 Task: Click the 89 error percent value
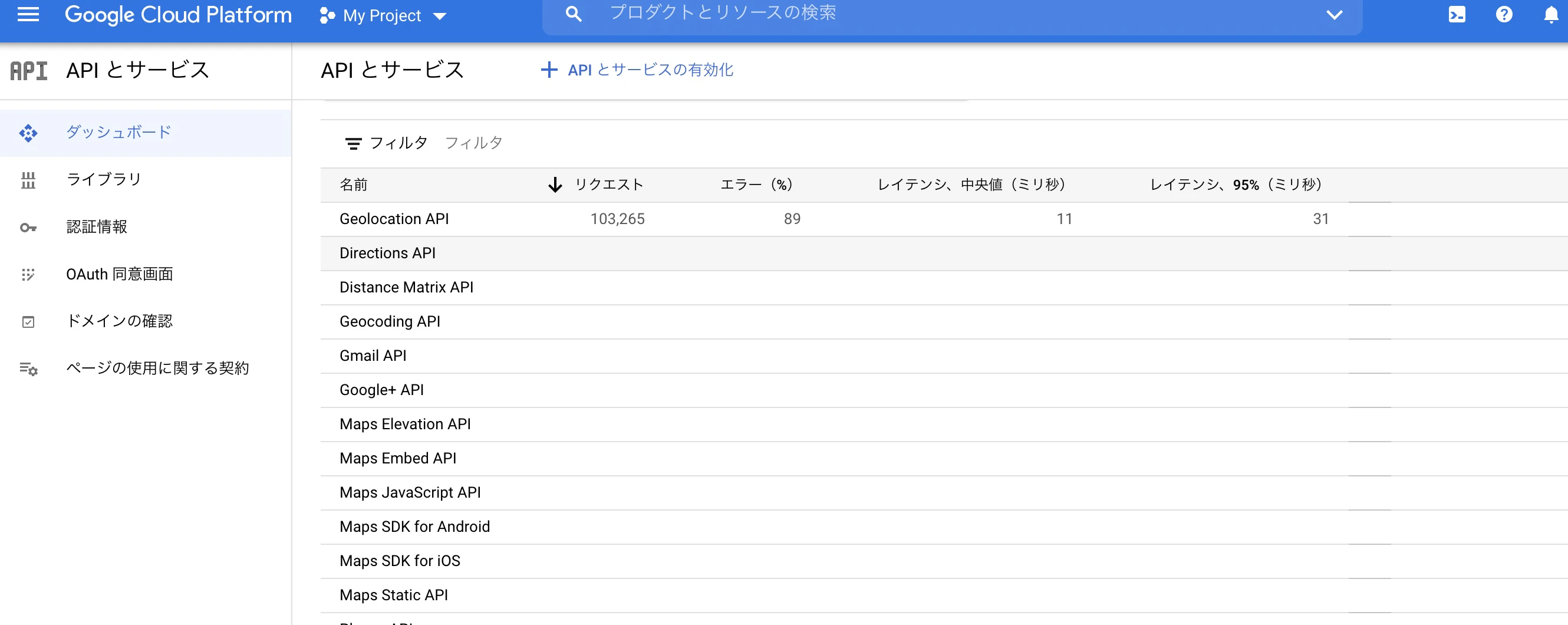(792, 219)
